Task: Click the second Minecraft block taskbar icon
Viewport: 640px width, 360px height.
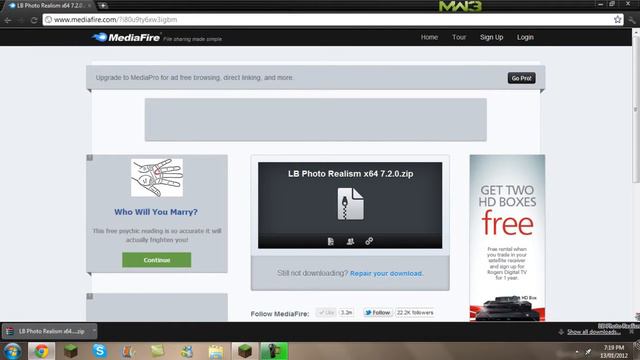Action: [x=245, y=351]
